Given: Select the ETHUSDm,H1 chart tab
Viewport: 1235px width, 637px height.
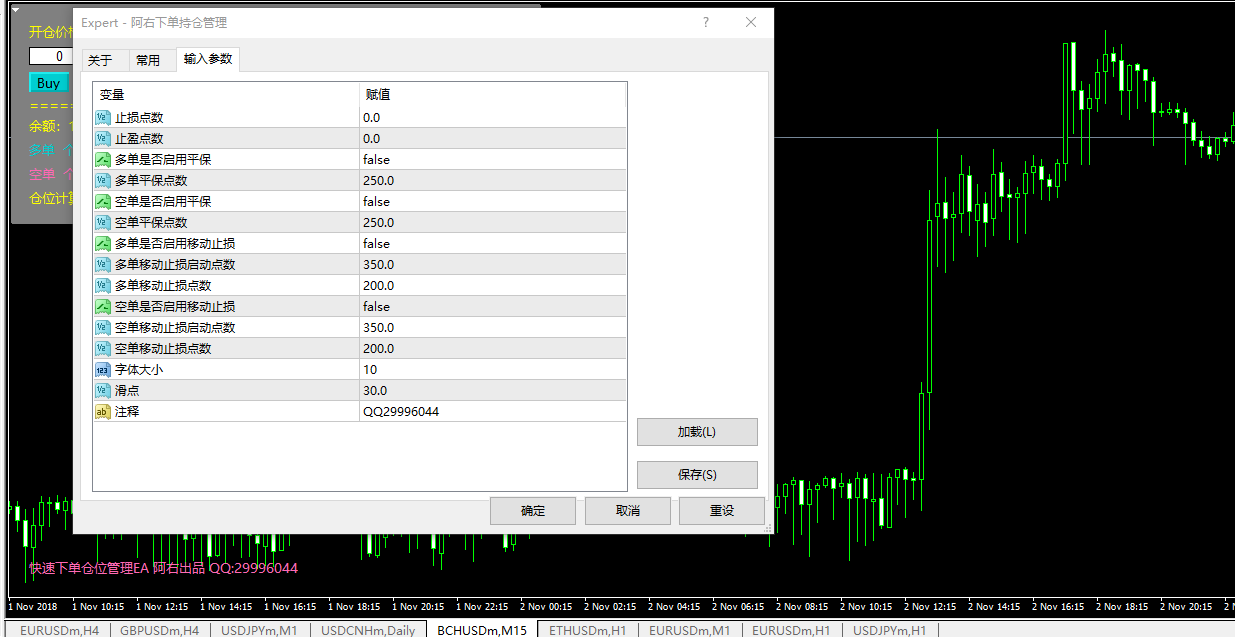Looking at the screenshot, I should [586, 630].
